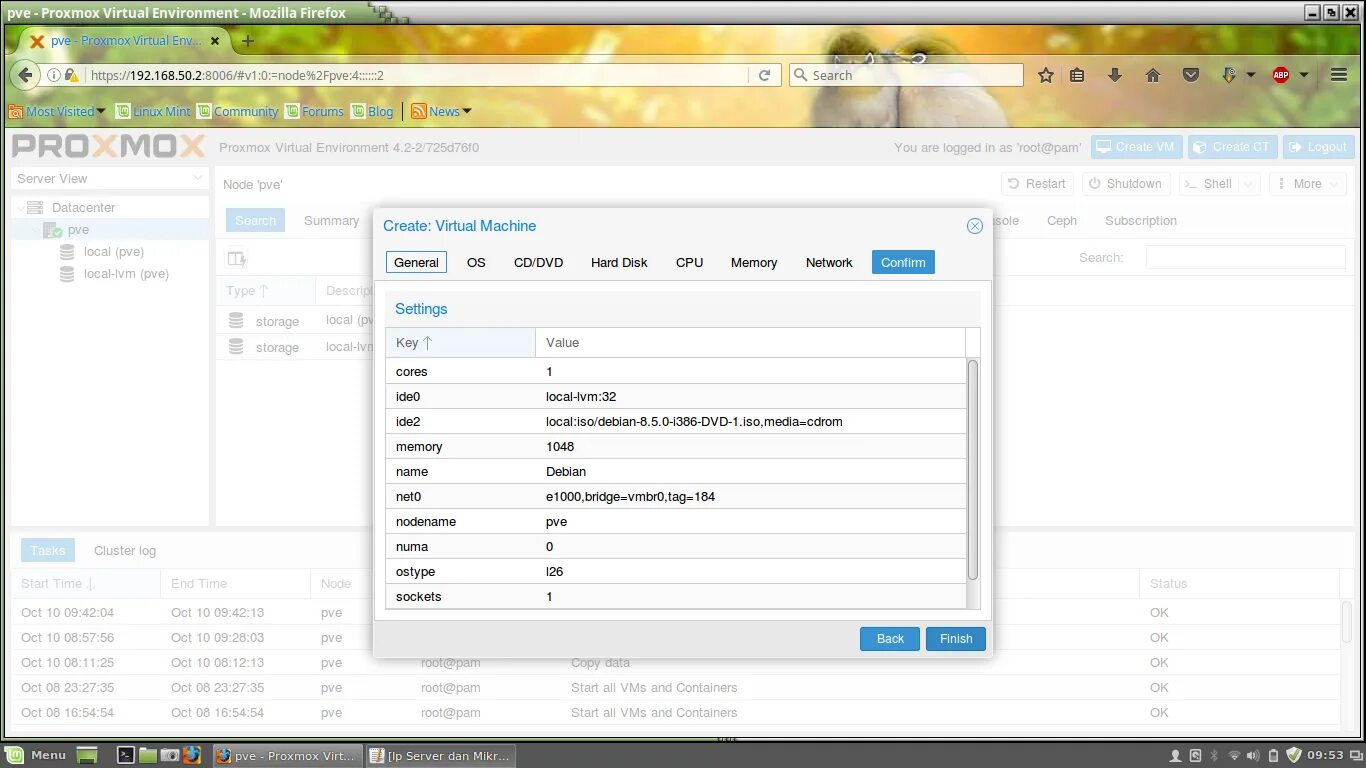This screenshot has width=1366, height=768.
Task: Select local-lvm (pve) storage in tree
Action: [126, 273]
